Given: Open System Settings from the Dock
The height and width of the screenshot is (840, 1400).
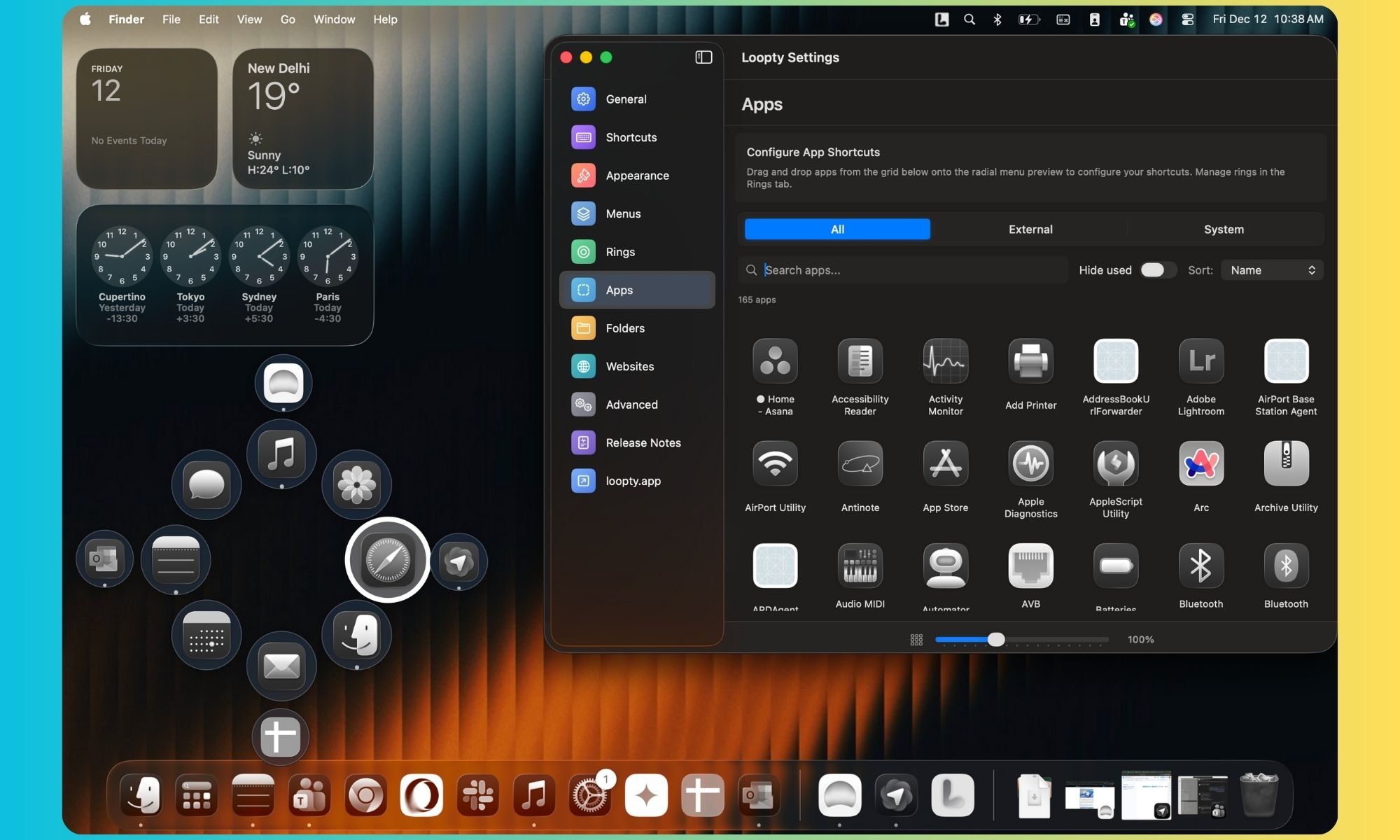Looking at the screenshot, I should [x=590, y=796].
